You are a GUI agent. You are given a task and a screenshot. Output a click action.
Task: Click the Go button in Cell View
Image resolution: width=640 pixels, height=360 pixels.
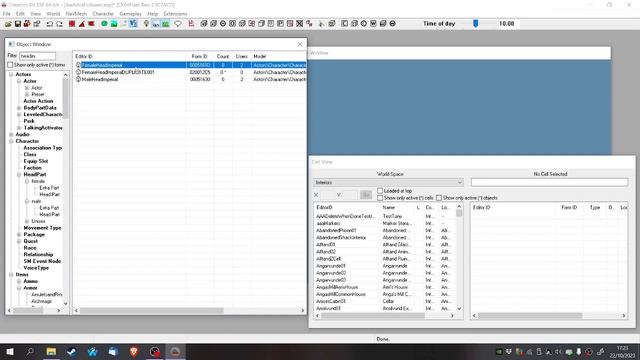click(x=366, y=195)
